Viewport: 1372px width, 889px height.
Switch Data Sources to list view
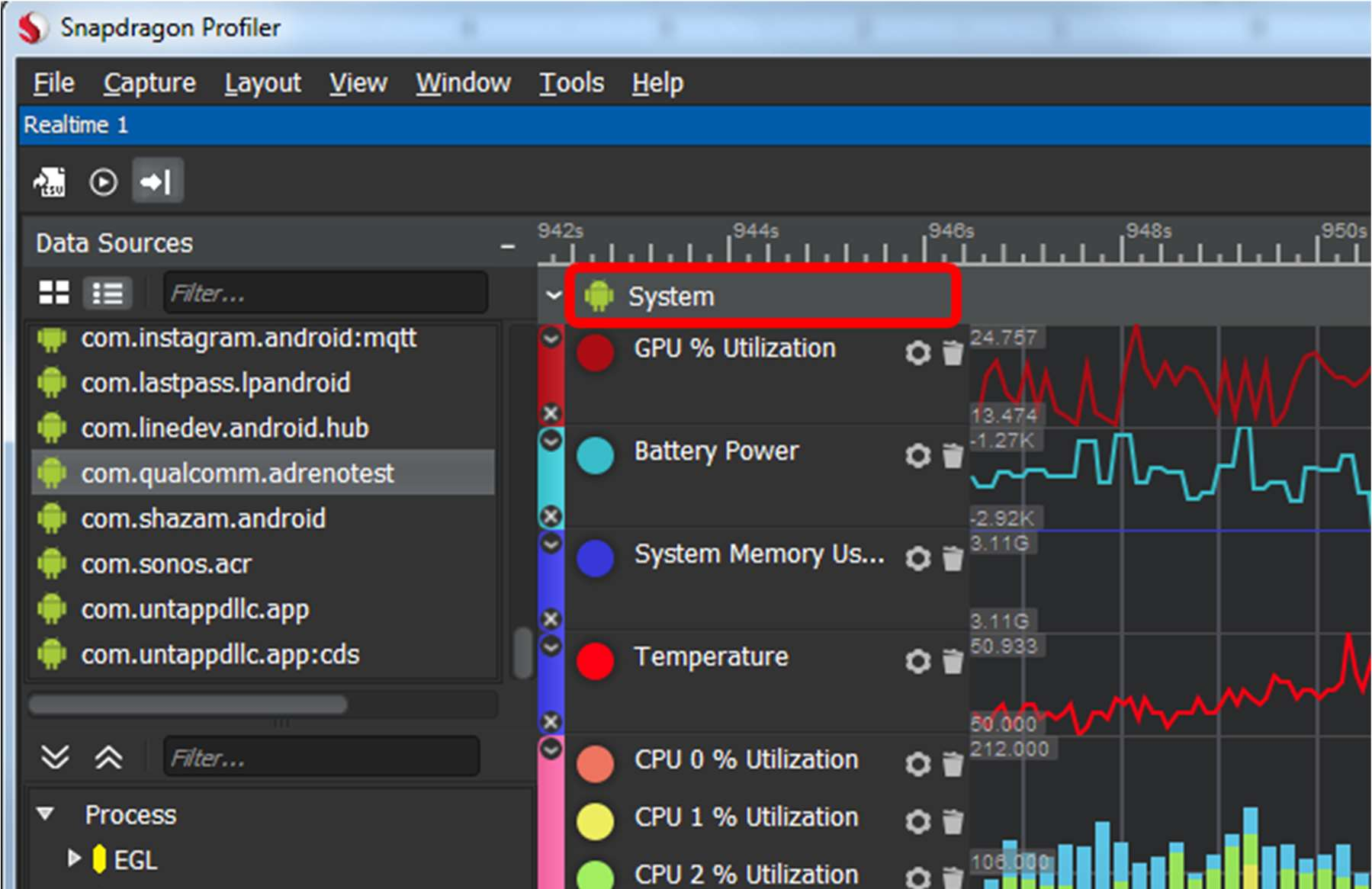[107, 292]
